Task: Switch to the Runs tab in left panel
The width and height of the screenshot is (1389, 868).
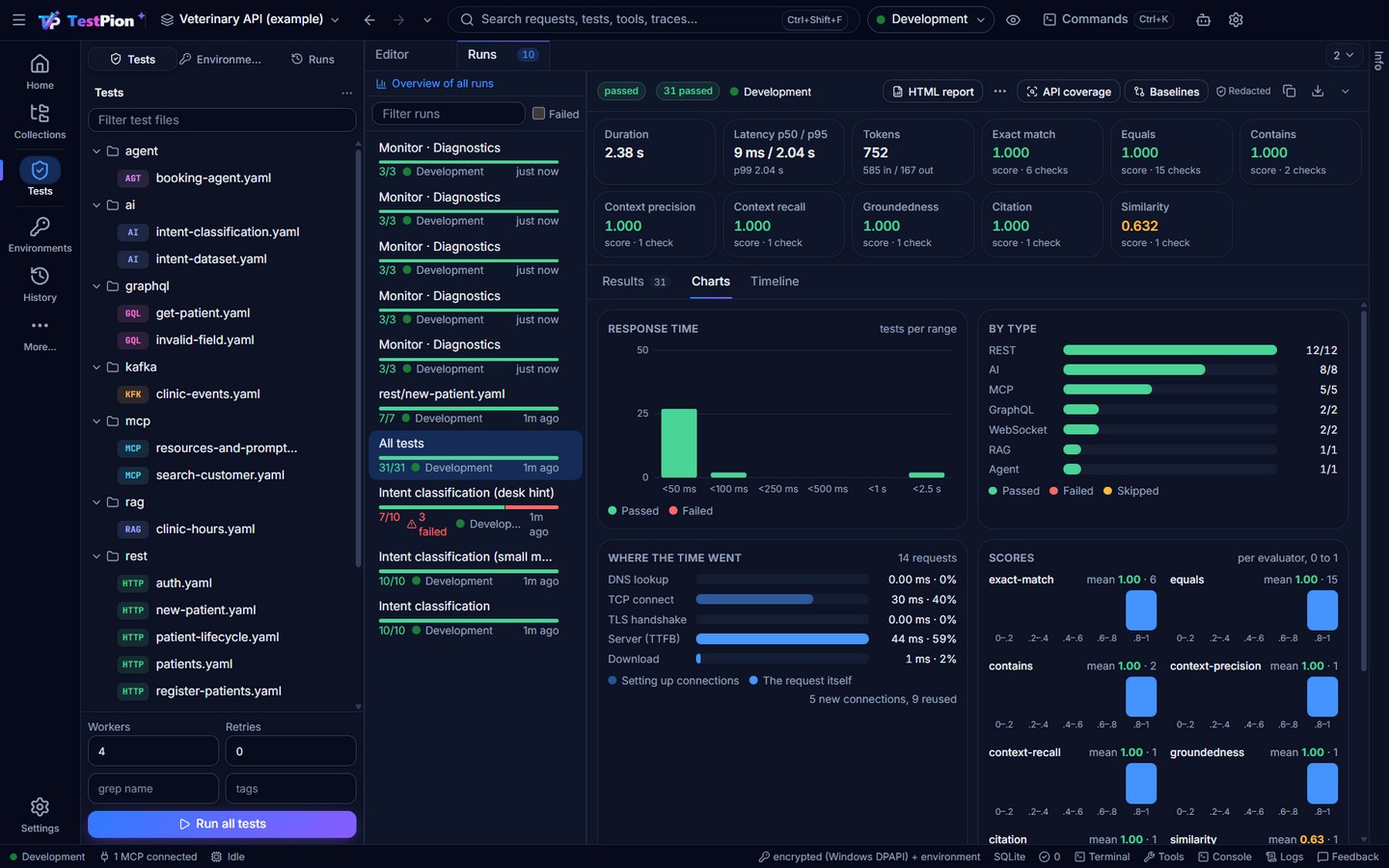Action: (x=313, y=59)
